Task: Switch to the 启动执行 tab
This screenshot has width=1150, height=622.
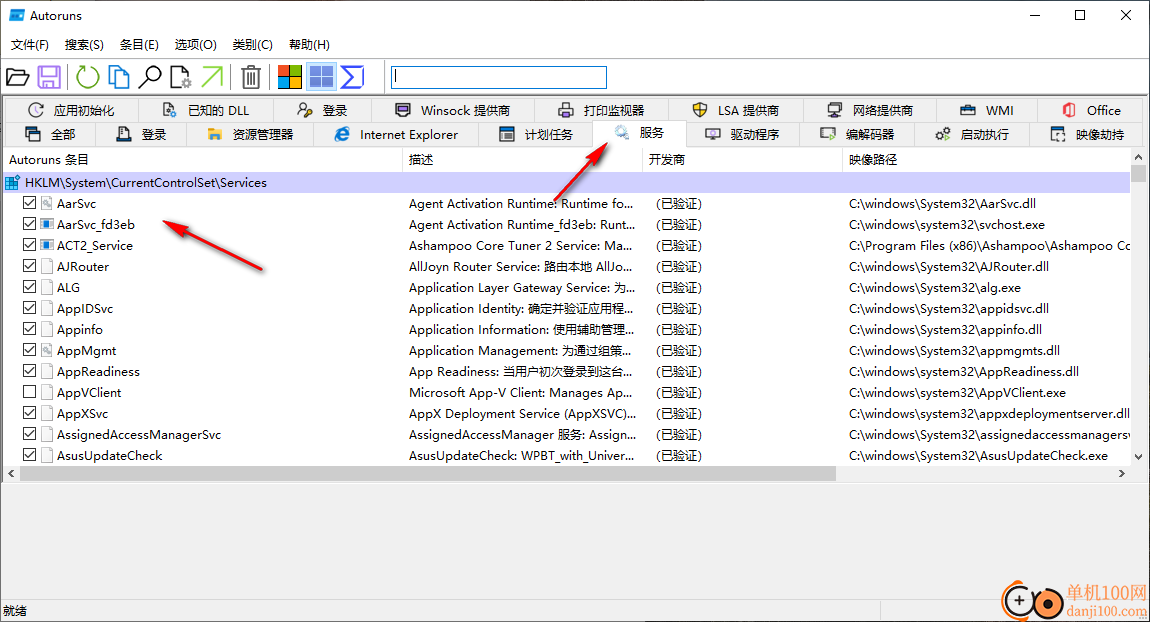Action: pos(972,134)
